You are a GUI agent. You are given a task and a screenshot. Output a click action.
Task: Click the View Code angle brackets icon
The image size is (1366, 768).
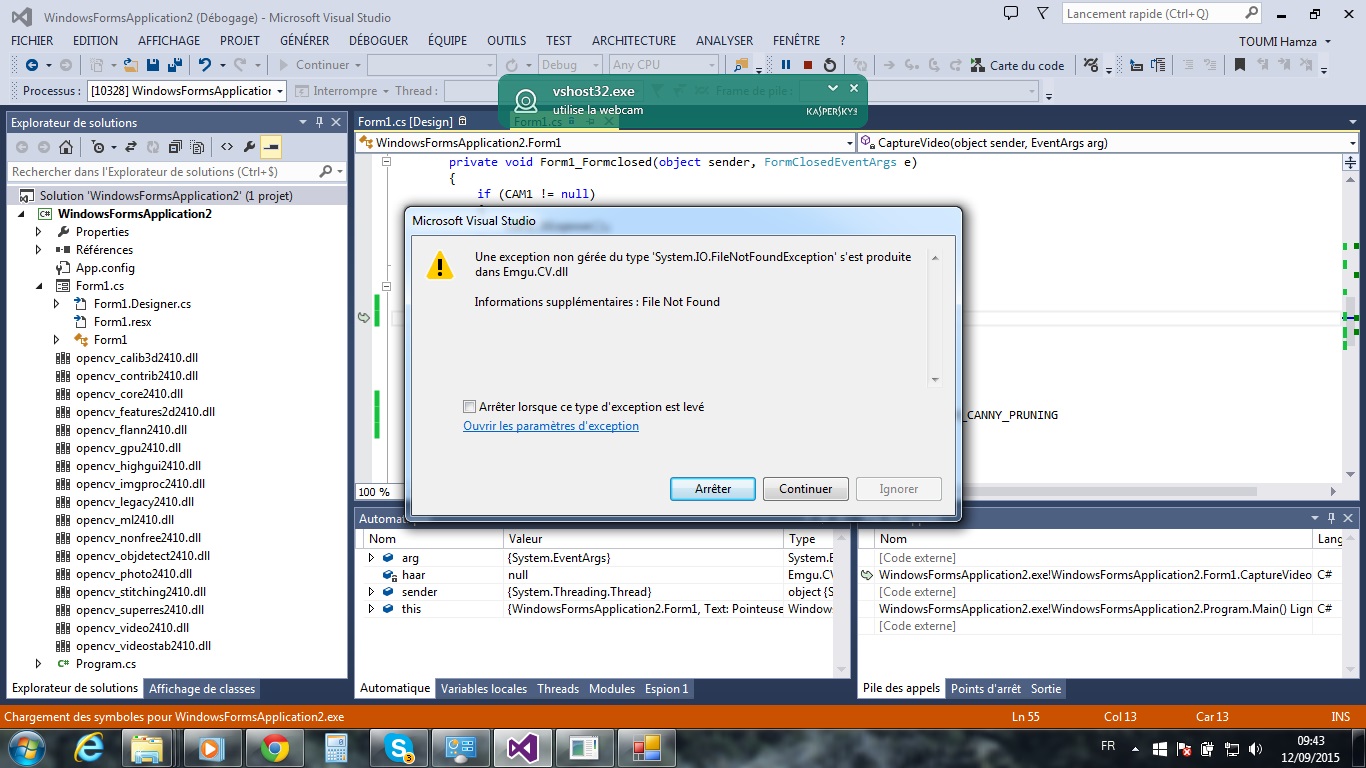coord(227,147)
